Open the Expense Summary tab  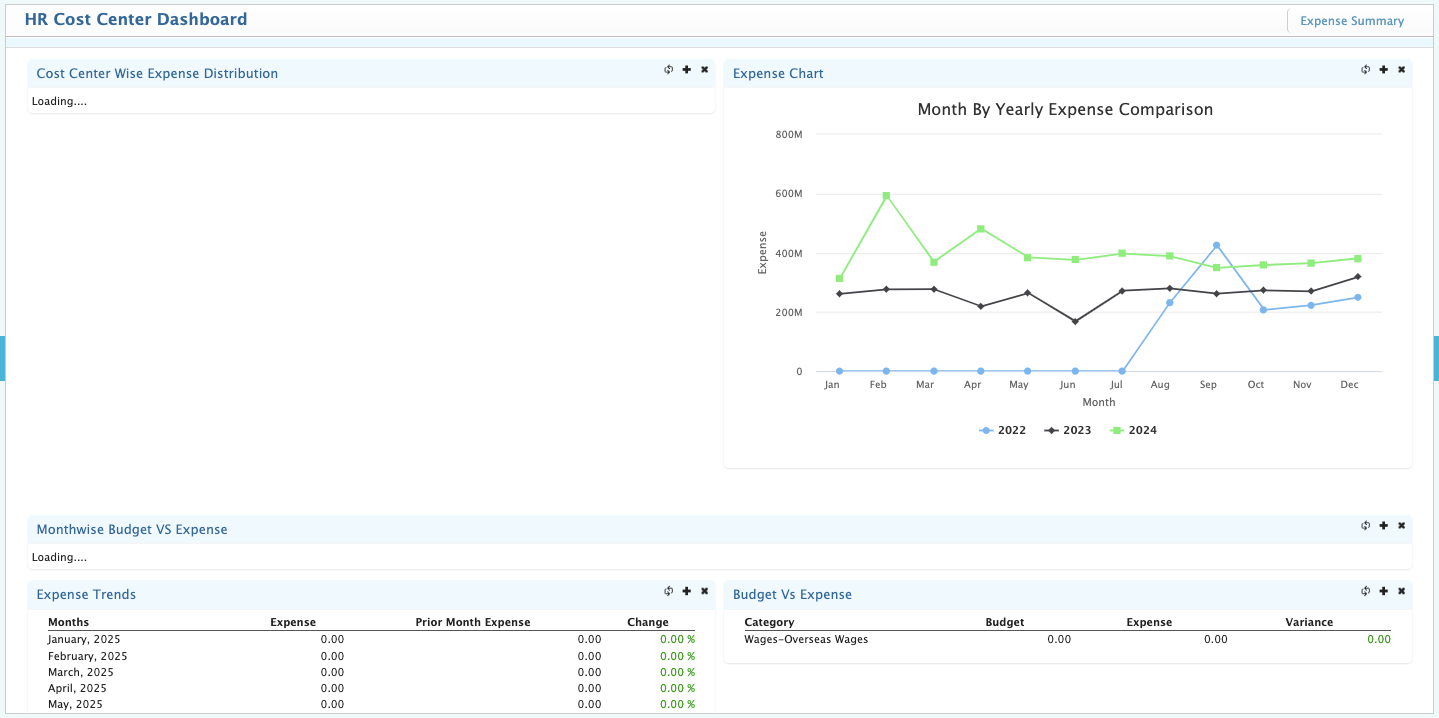[1351, 20]
